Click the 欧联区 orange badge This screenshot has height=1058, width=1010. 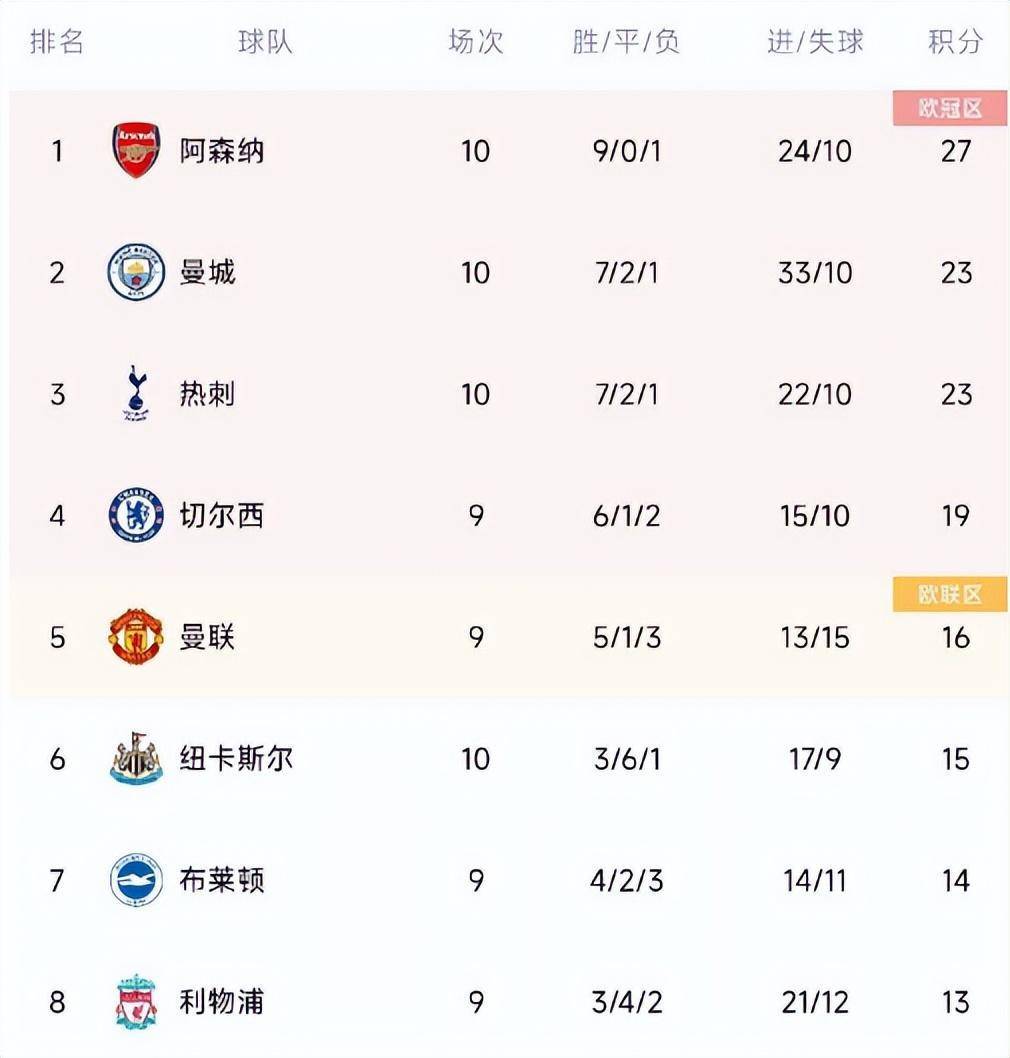(949, 594)
